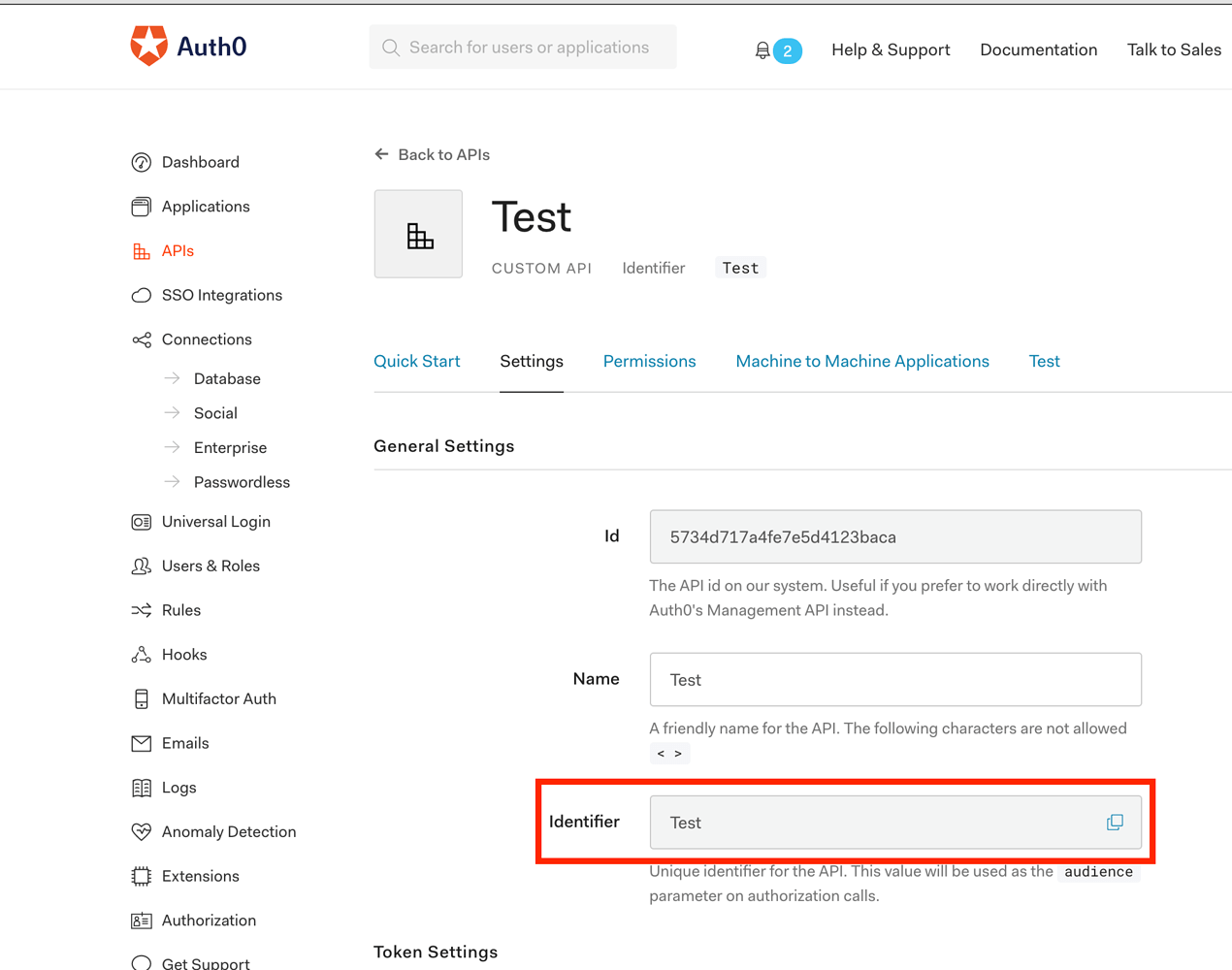
Task: Copy the Identifier value using copy icon
Action: pyautogui.click(x=1114, y=822)
